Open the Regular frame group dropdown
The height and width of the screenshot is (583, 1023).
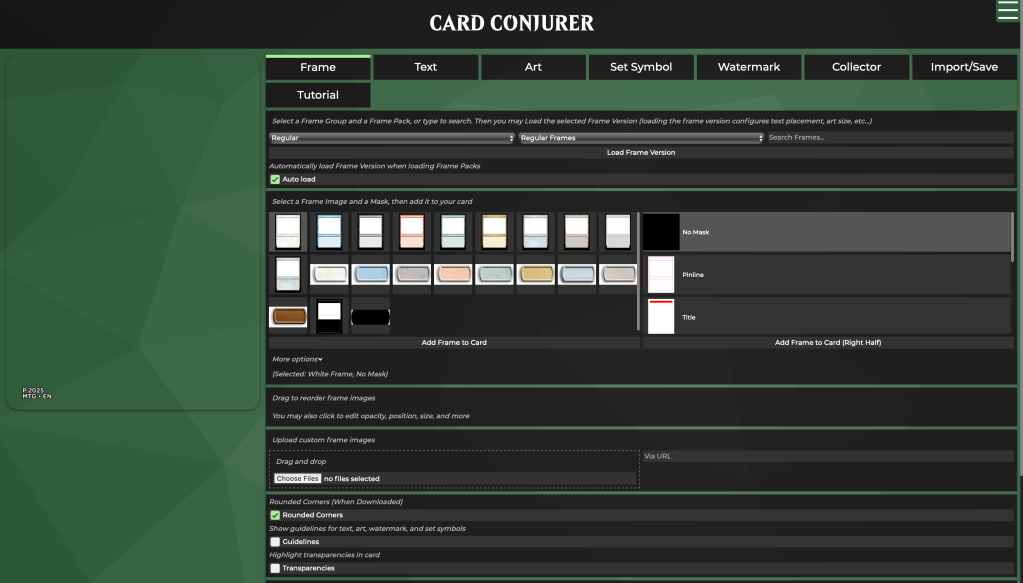[x=391, y=137]
